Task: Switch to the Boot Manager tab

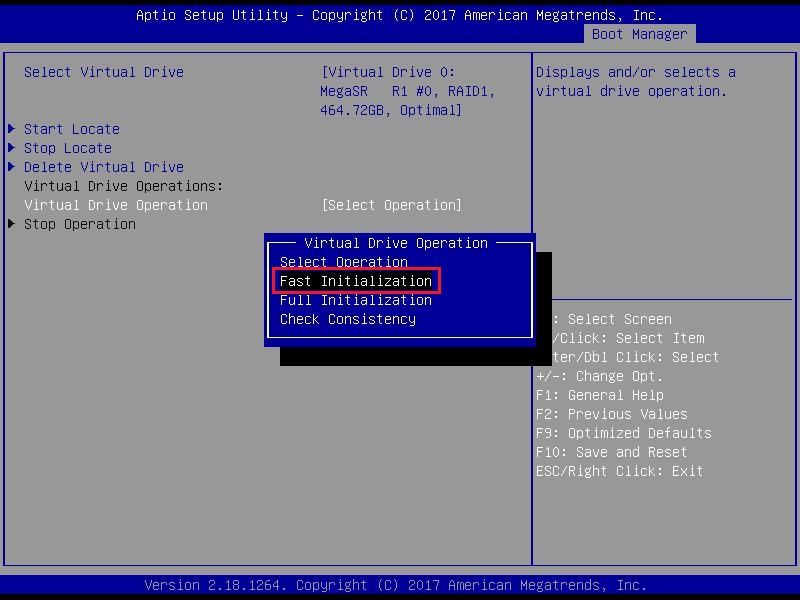Action: click(639, 34)
